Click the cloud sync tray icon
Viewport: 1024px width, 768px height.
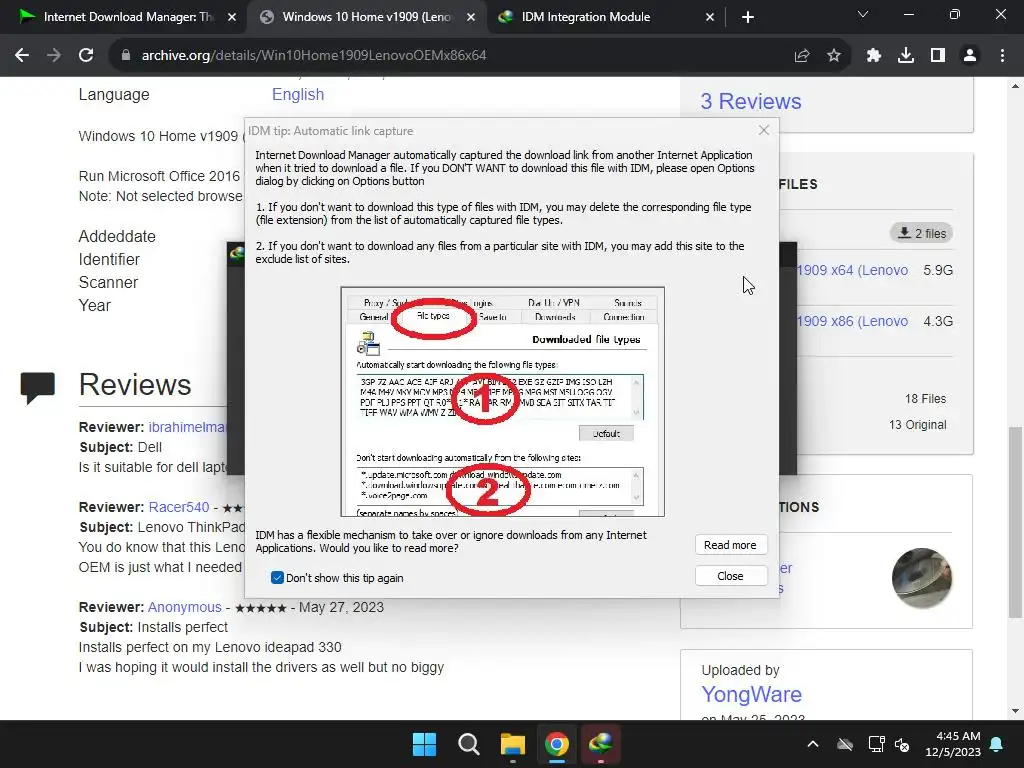coord(845,744)
